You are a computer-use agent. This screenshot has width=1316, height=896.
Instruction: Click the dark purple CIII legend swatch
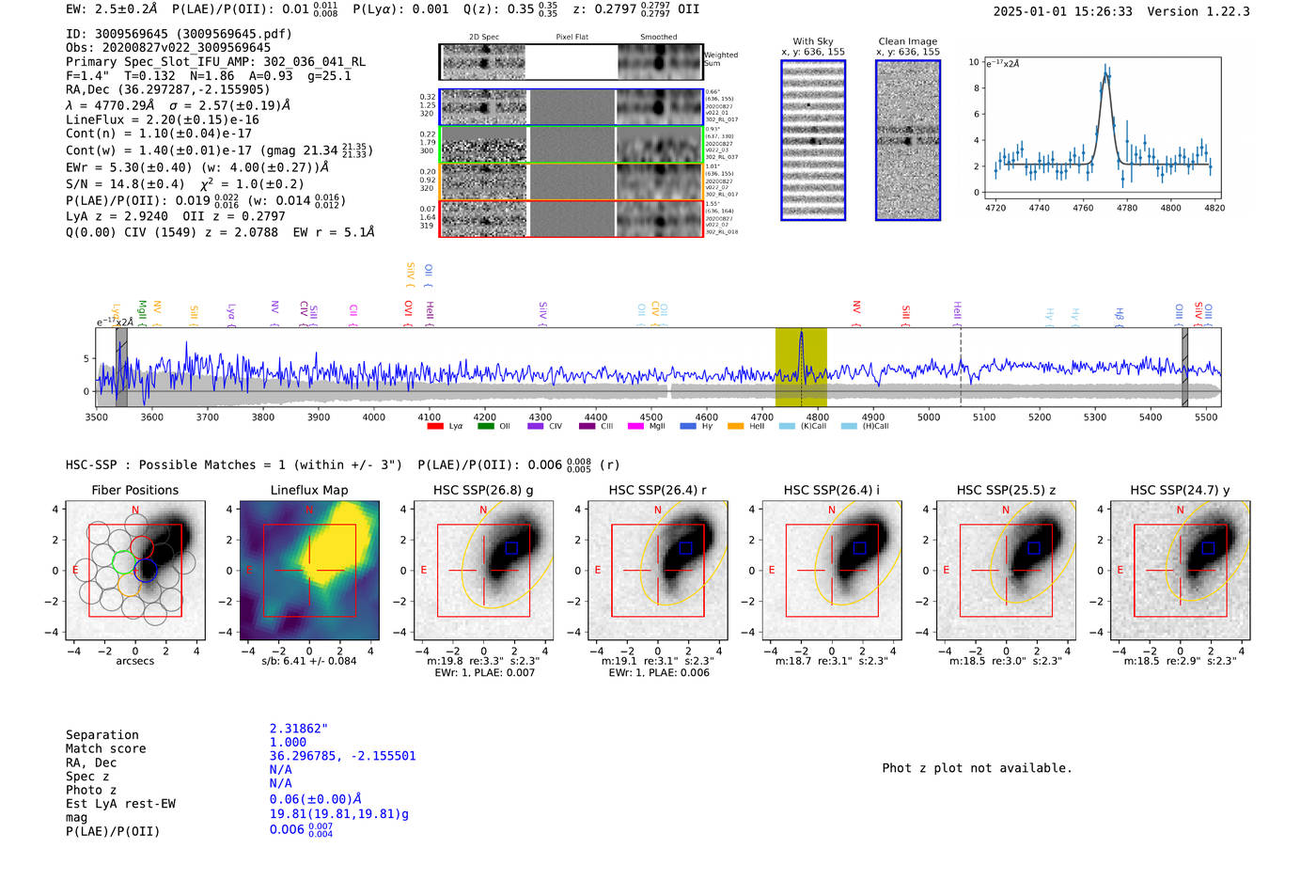(x=587, y=426)
